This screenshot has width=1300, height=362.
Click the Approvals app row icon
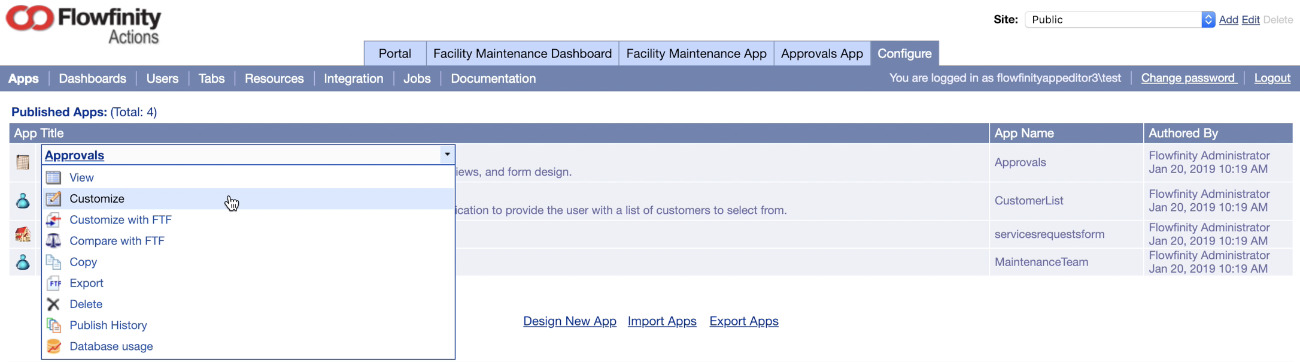pos(23,162)
